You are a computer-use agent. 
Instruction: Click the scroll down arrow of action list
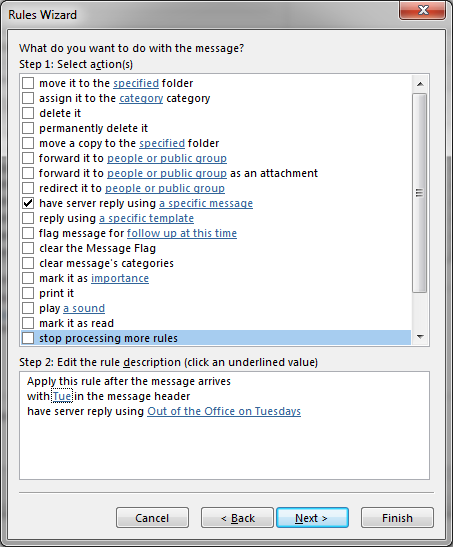pos(420,337)
